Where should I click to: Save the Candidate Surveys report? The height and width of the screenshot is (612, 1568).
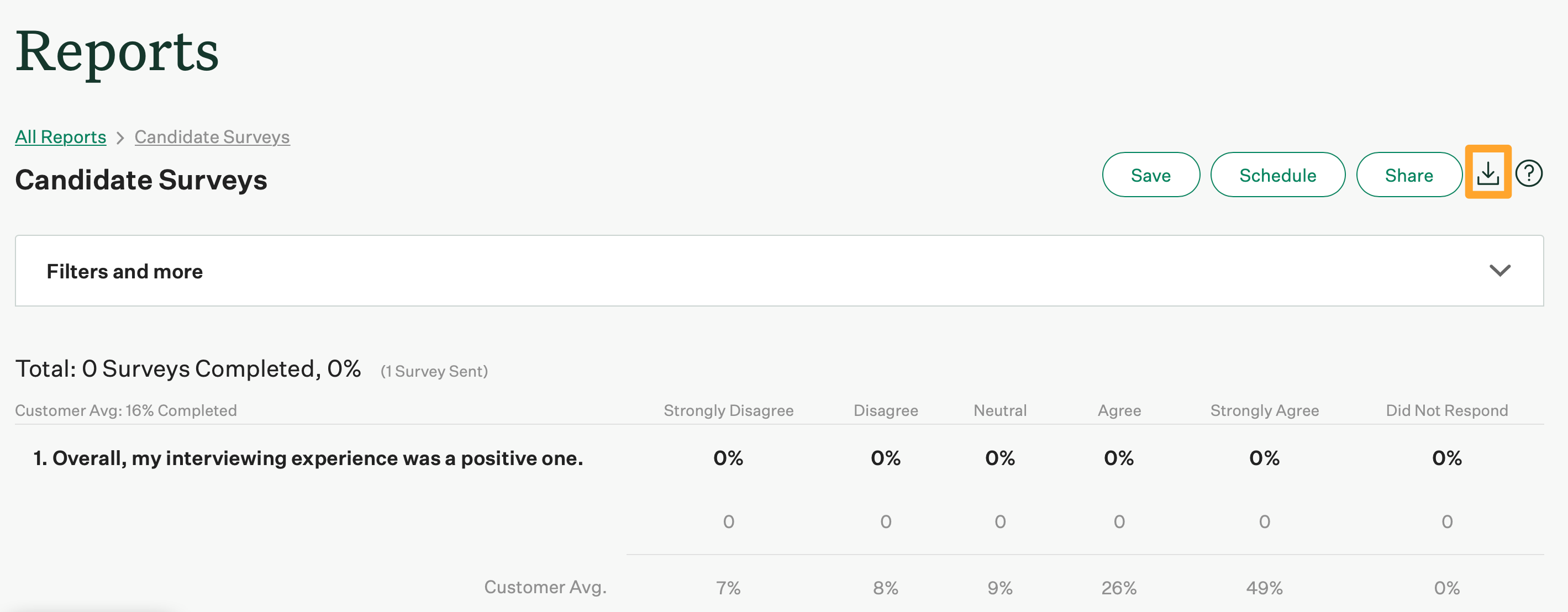1150,175
